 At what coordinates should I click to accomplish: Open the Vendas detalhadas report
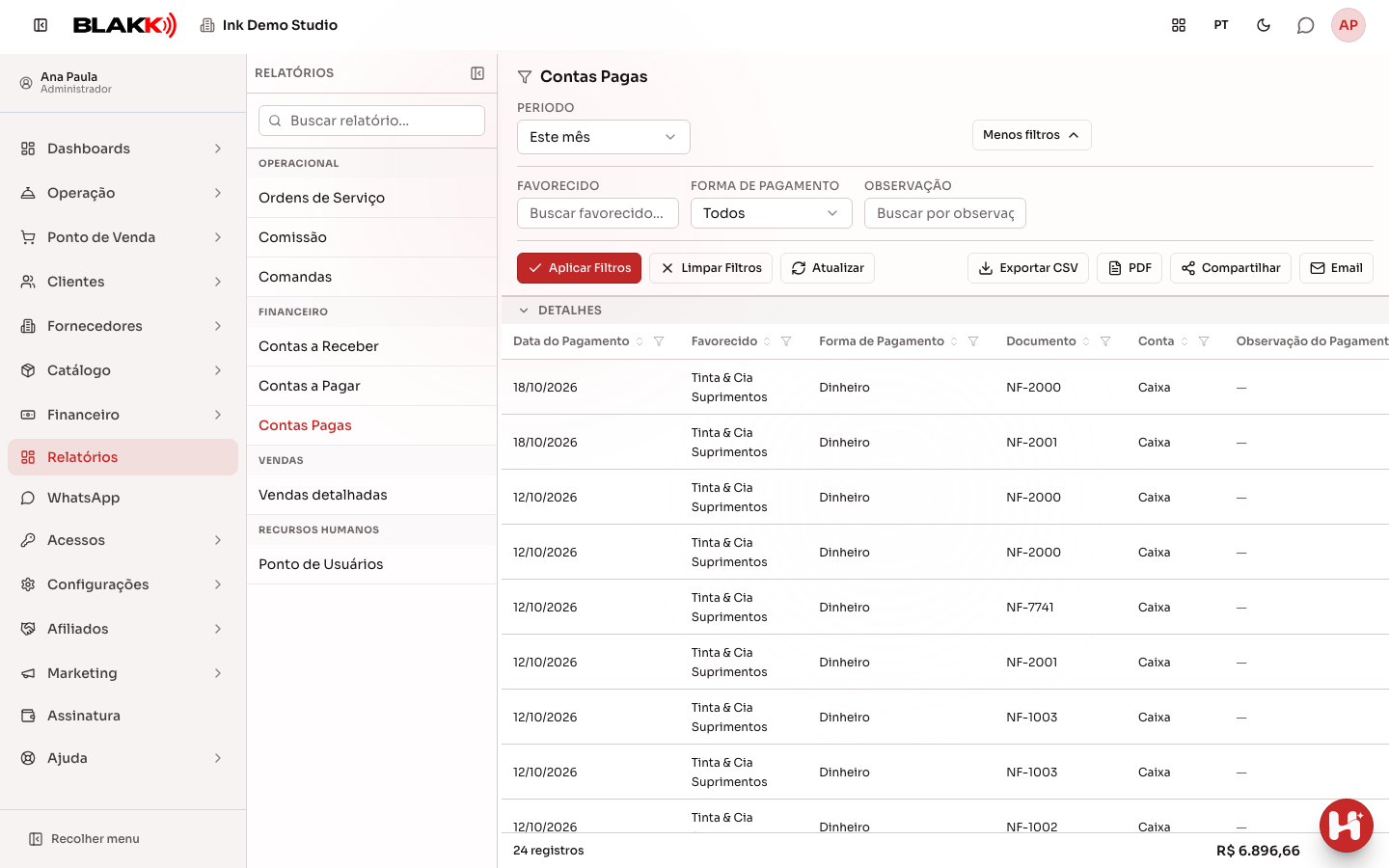[372, 495]
